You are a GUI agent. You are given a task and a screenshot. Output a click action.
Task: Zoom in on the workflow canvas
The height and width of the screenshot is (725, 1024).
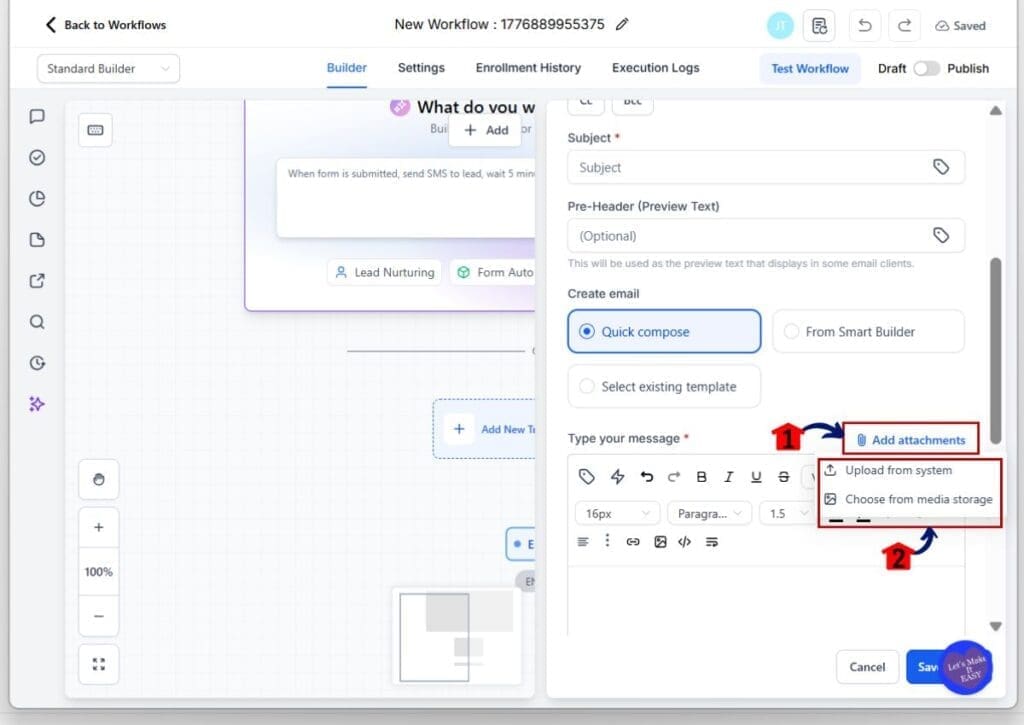click(x=98, y=527)
